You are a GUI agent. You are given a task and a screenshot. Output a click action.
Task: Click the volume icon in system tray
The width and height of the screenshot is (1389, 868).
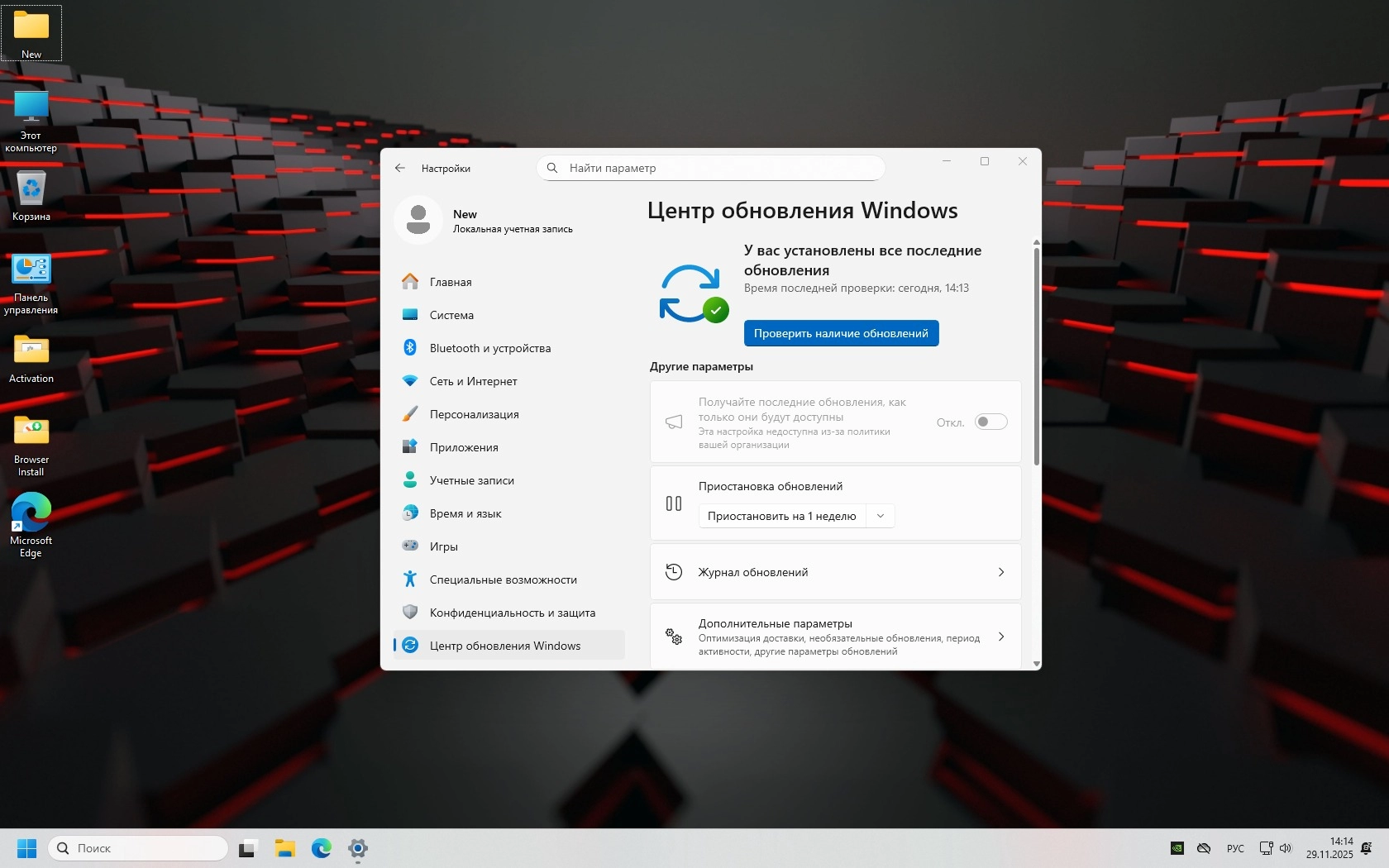(1286, 848)
